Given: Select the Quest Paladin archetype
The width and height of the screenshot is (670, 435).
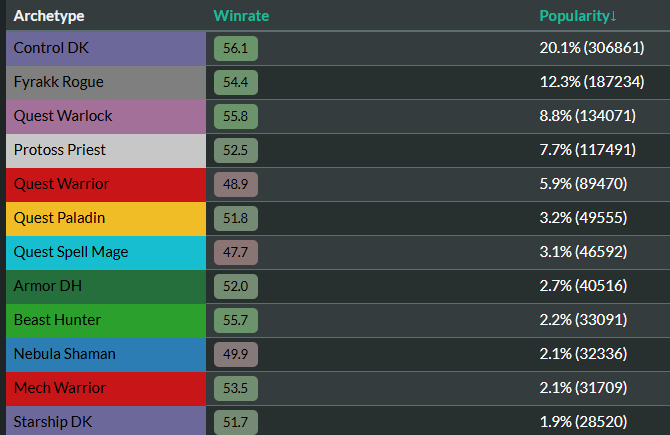Looking at the screenshot, I should 59,218.
